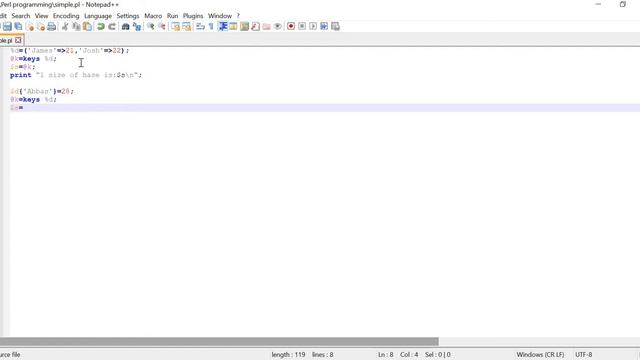This screenshot has width=640, height=360.
Task: Open the ? help menu
Action: point(238,16)
